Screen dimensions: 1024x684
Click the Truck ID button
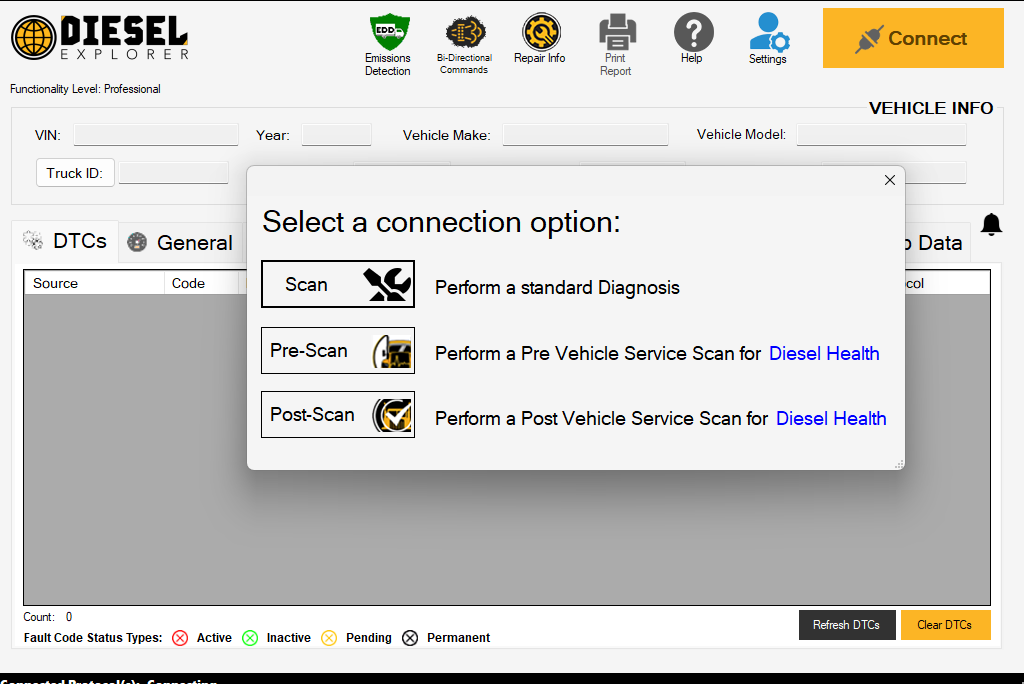(x=75, y=173)
